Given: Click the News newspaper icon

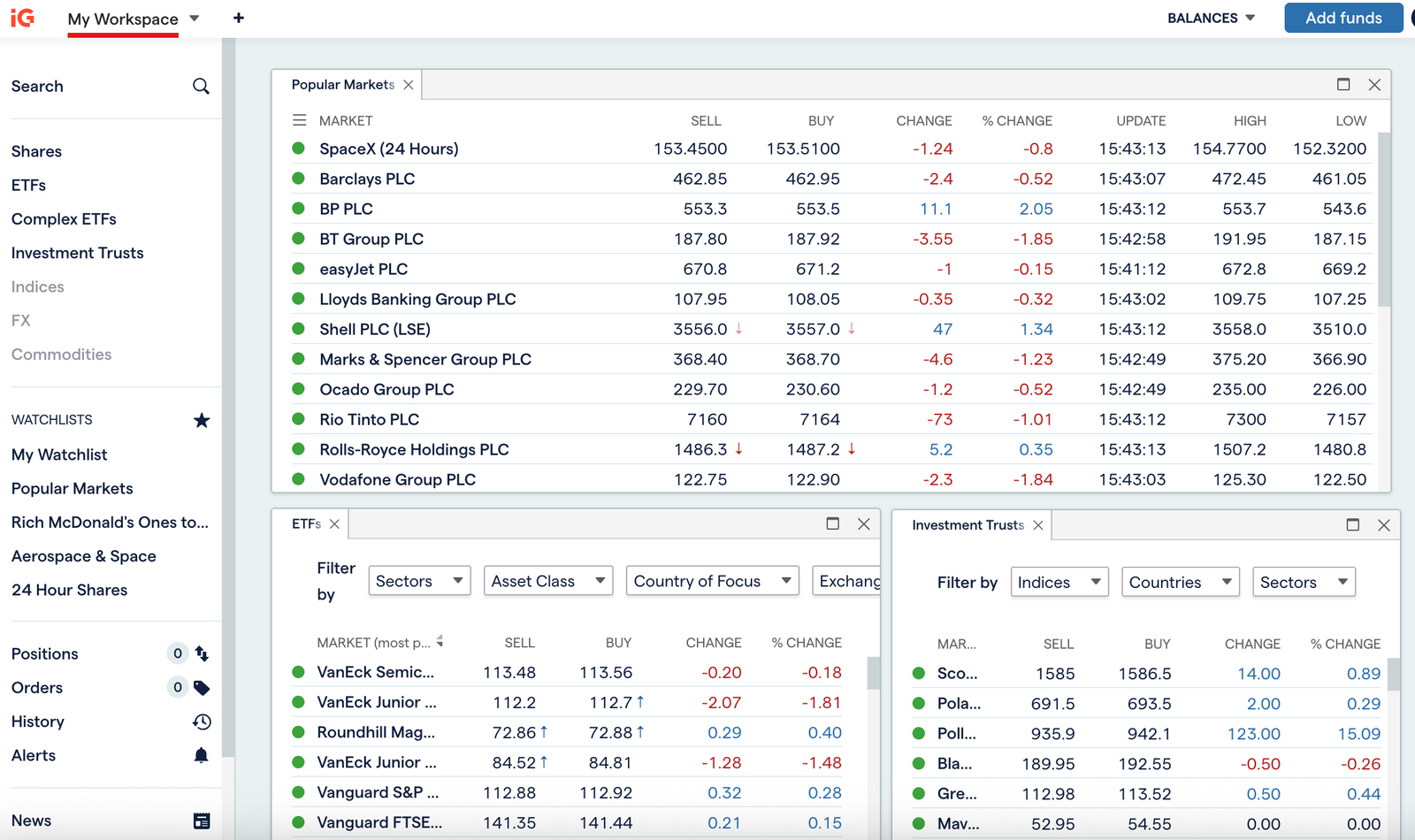Looking at the screenshot, I should pos(202,821).
